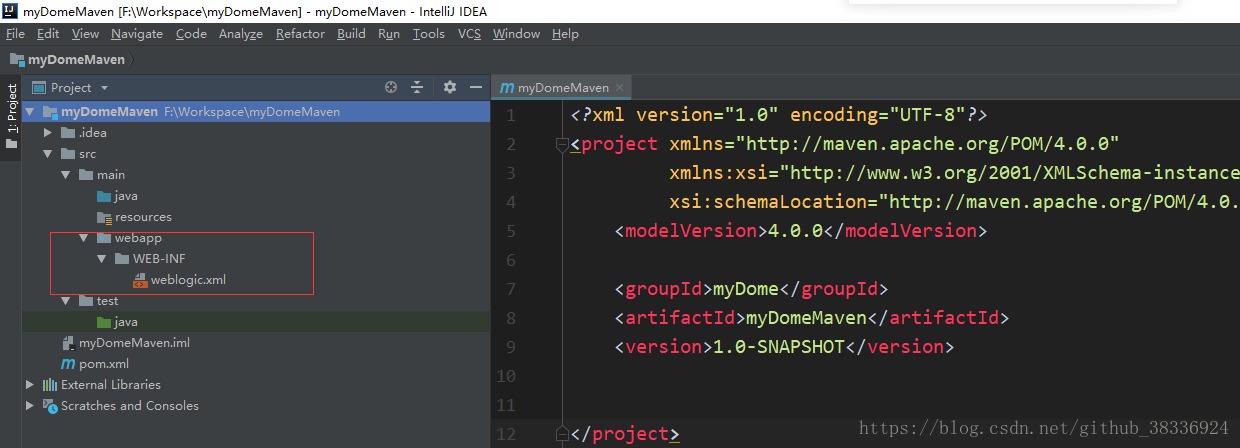The image size is (1240, 448).
Task: Click the Maven icon beside pom.xml
Action: point(68,364)
